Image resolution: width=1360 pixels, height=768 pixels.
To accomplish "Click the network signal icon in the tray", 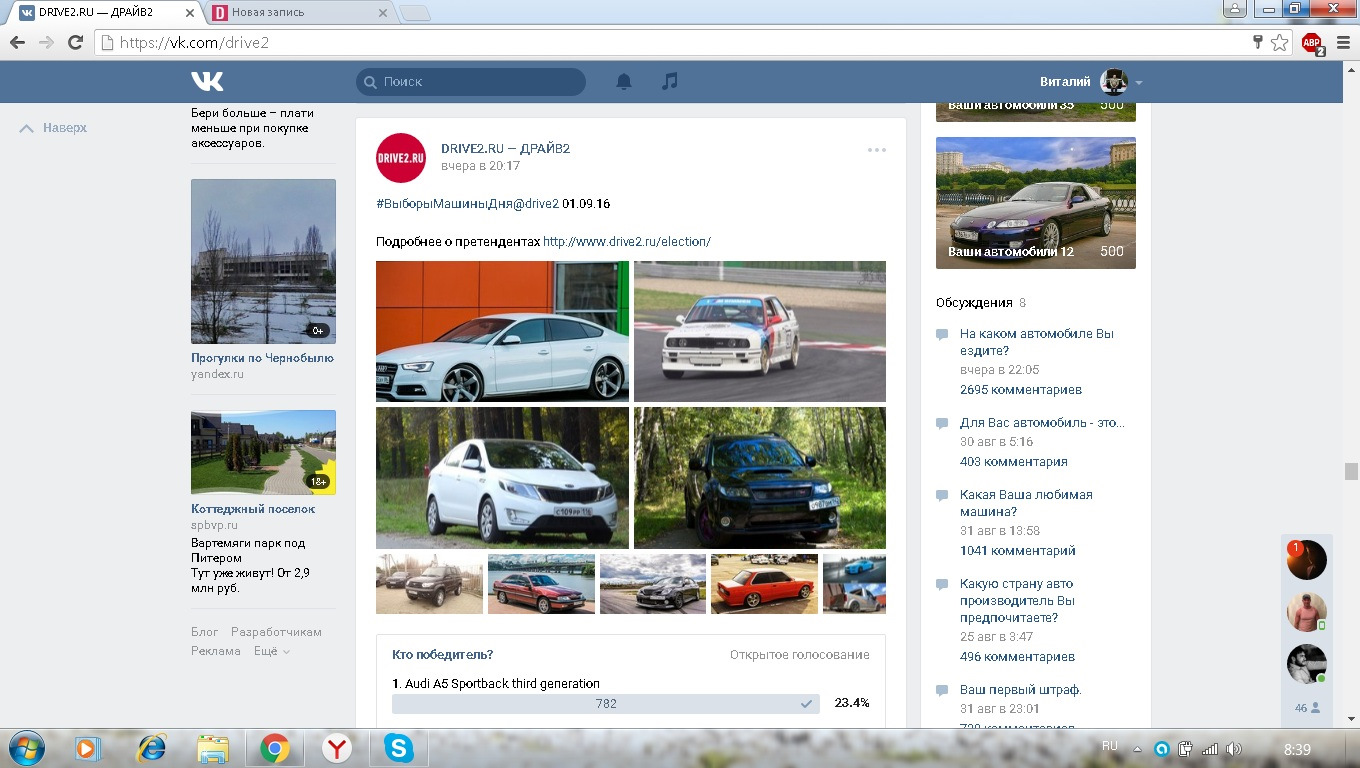I will (x=1210, y=749).
